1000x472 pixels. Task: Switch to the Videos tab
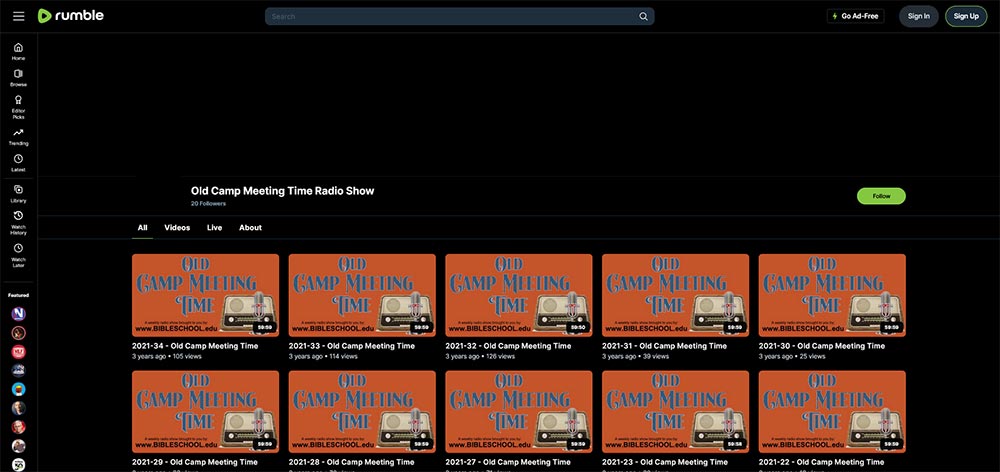point(177,228)
